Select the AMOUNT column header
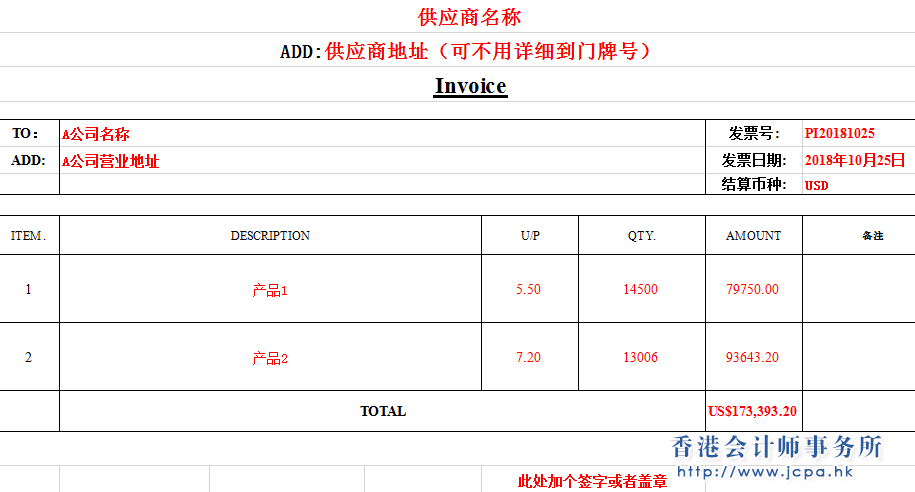Viewport: 915px width, 492px height. (753, 236)
